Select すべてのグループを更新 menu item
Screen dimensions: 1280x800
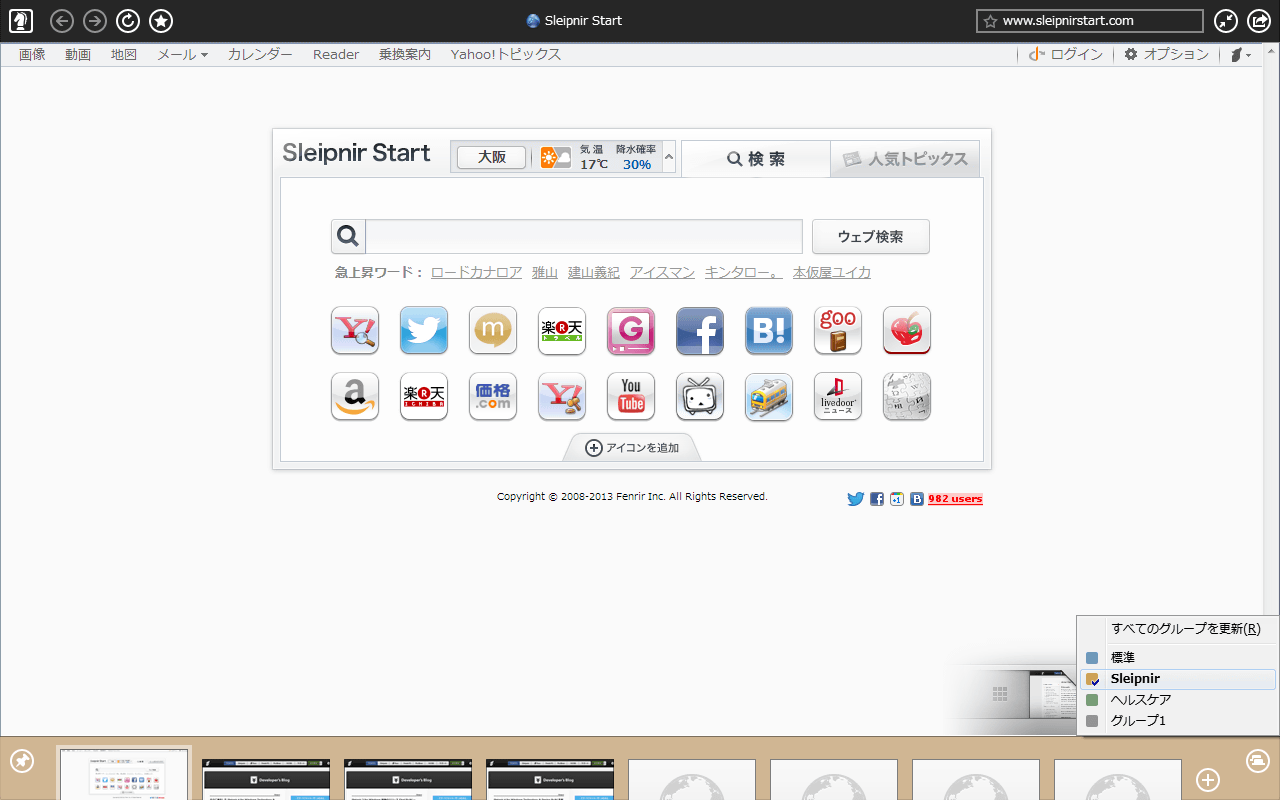coord(1178,629)
